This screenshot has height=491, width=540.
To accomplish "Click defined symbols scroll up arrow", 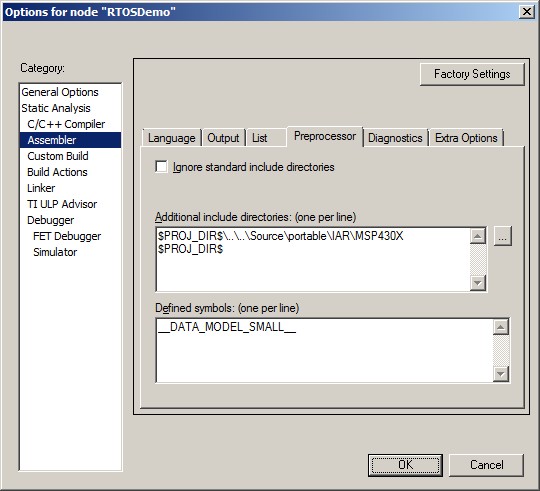I will coord(501,327).
